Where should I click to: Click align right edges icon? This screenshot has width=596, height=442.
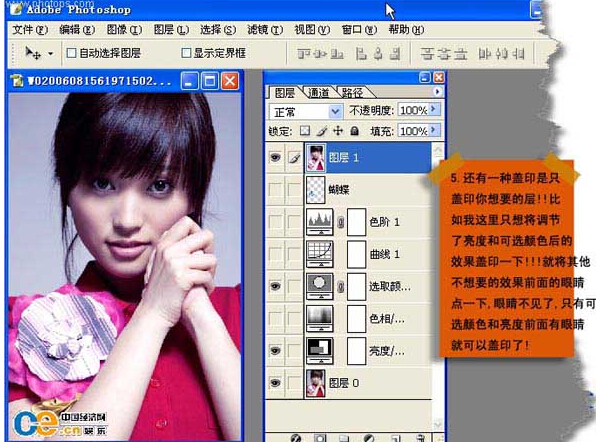pyautogui.click(x=395, y=54)
